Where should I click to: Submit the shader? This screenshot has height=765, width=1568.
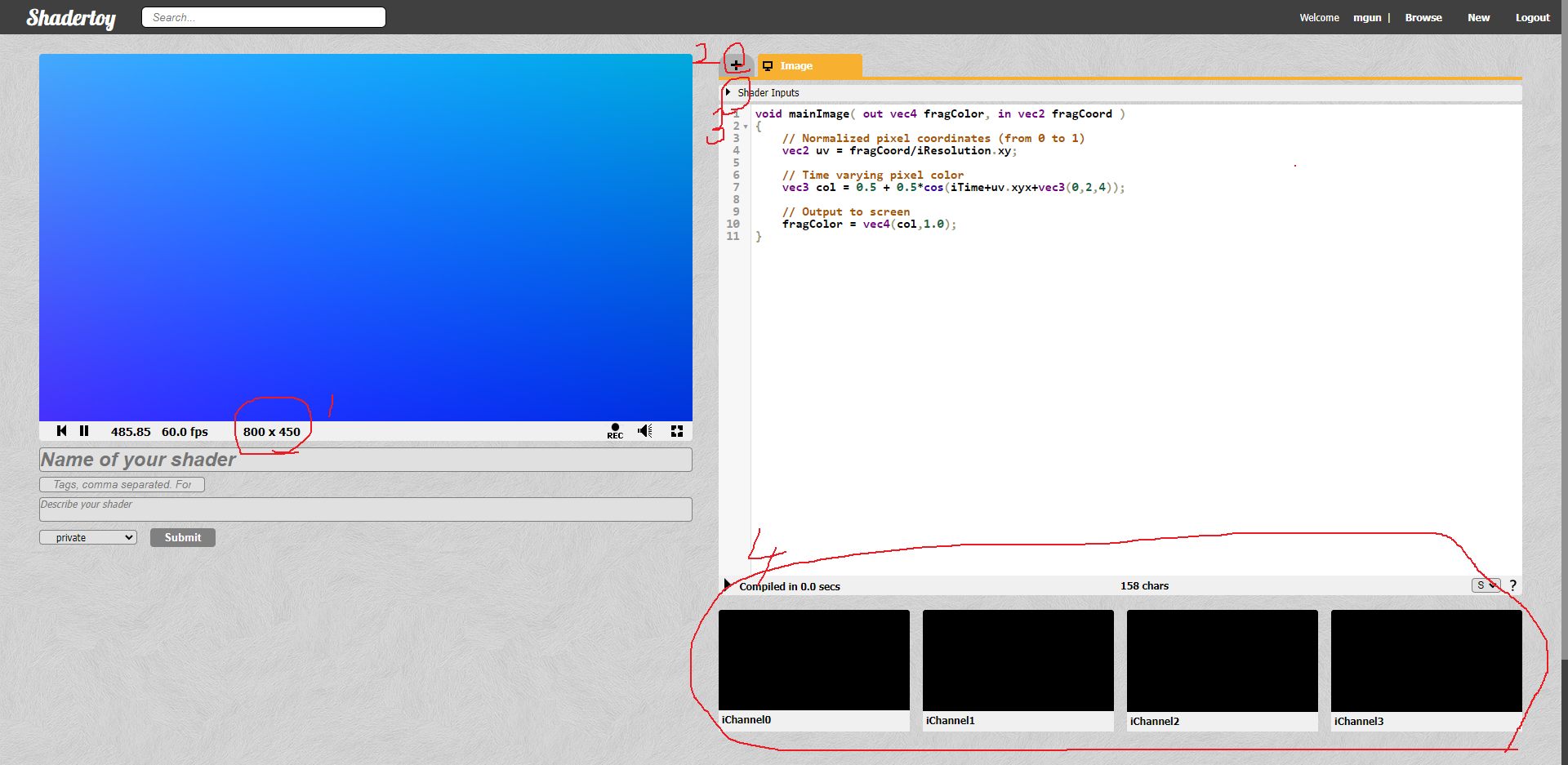coord(183,537)
